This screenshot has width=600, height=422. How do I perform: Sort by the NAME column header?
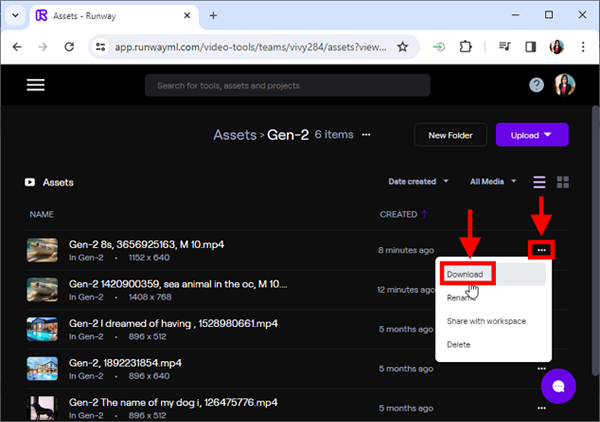pos(41,214)
